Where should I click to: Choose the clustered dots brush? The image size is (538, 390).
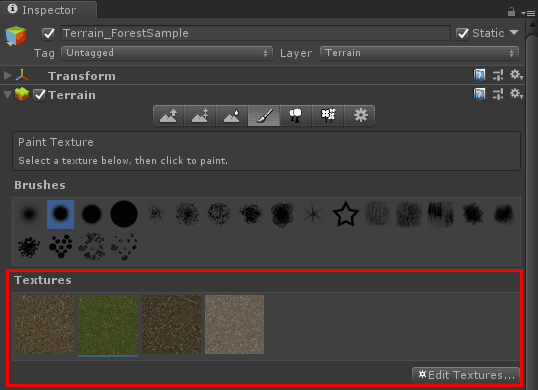tap(60, 246)
